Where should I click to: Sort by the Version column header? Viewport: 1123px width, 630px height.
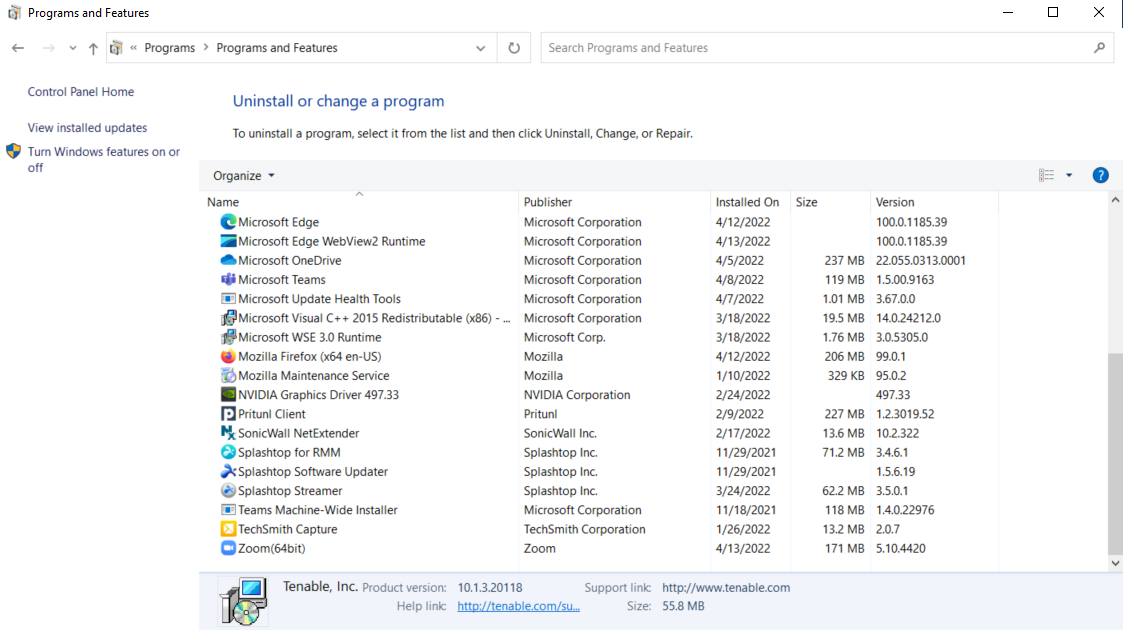(x=895, y=202)
